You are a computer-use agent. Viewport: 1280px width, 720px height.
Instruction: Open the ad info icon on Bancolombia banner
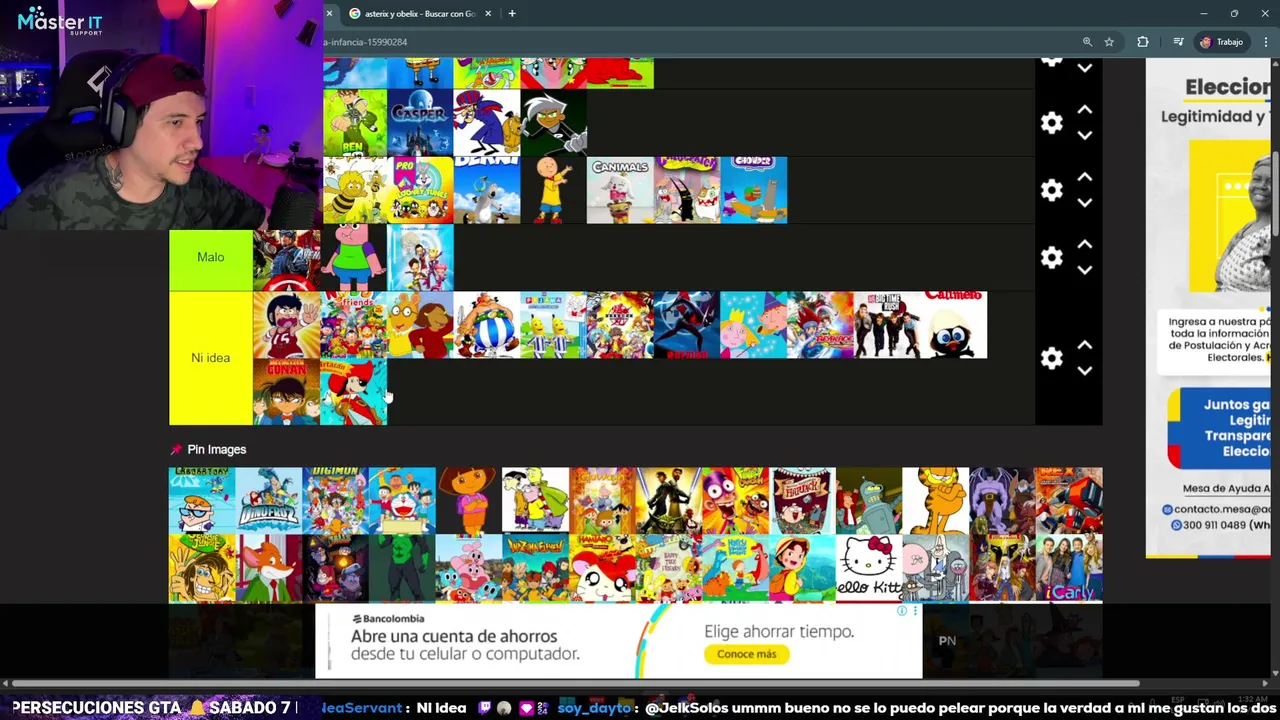pos(902,611)
